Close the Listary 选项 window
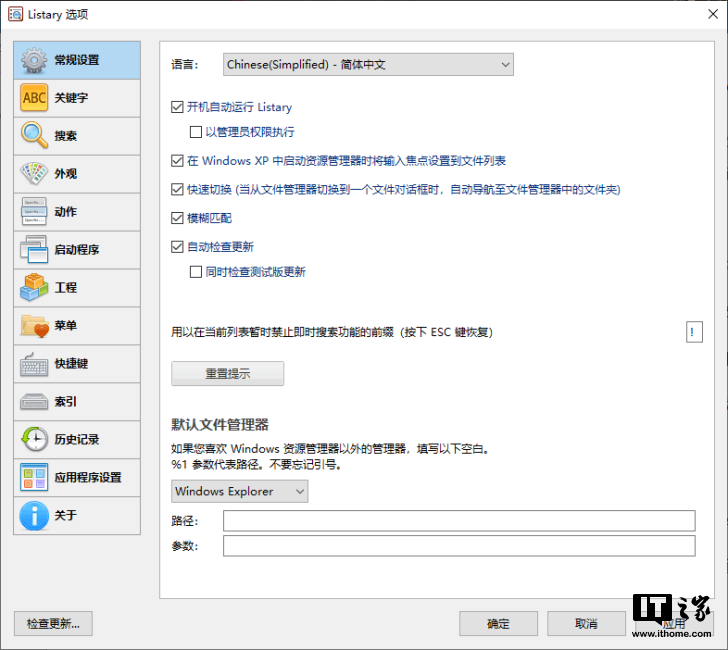 coord(713,14)
